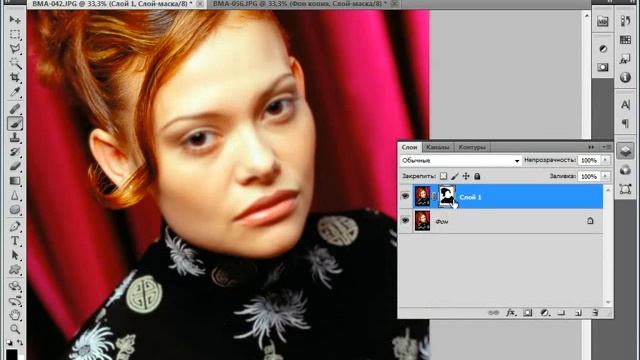This screenshot has width=640, height=360.
Task: Click the link layers button
Action: [x=493, y=313]
